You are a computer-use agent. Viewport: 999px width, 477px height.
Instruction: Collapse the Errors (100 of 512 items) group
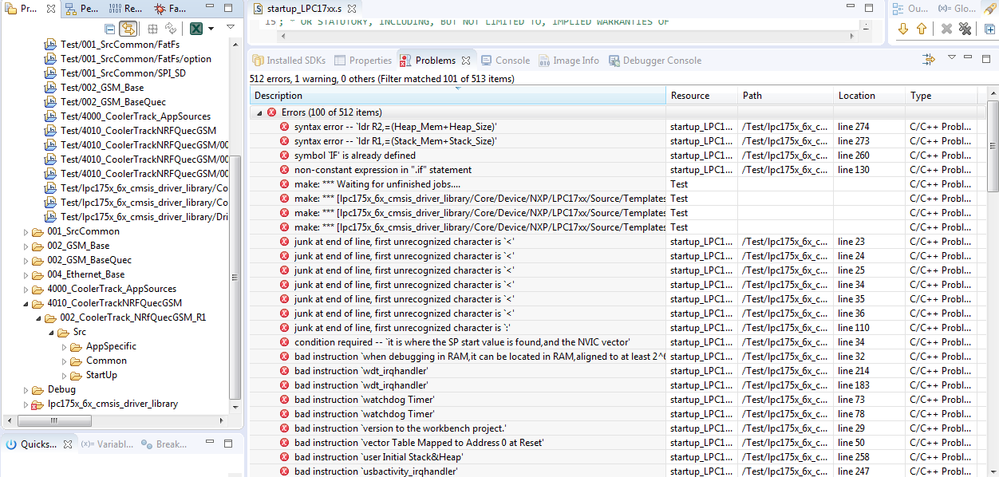tap(260, 112)
